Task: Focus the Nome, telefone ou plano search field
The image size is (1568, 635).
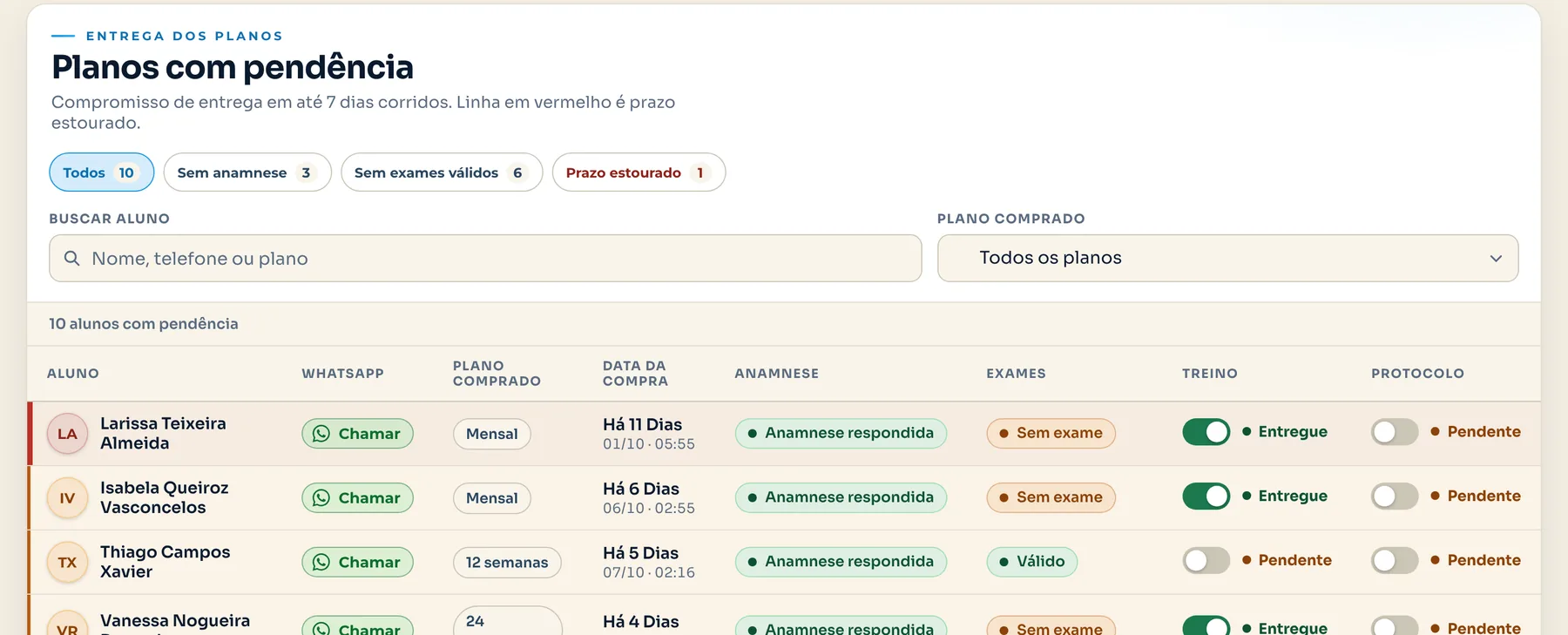Action: click(485, 259)
